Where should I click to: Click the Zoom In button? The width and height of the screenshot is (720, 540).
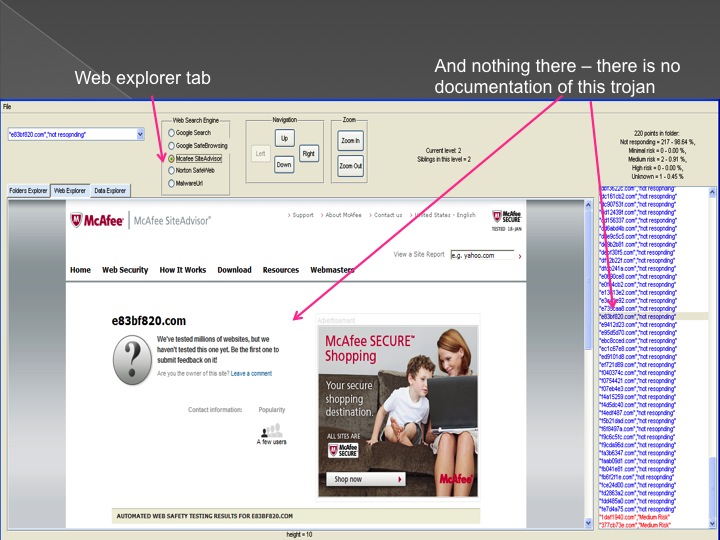click(x=350, y=141)
